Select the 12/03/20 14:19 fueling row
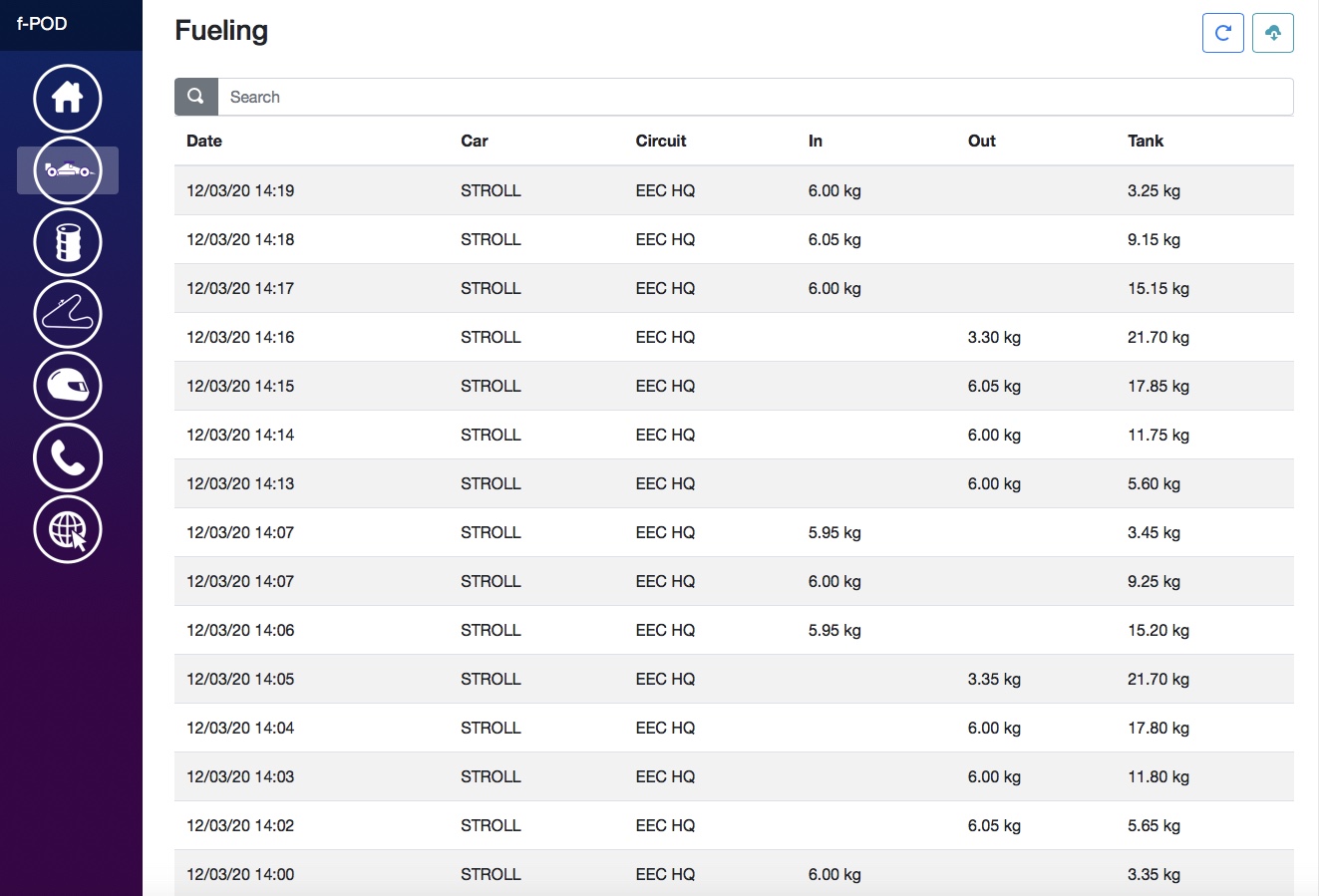1319x896 pixels. (x=733, y=190)
